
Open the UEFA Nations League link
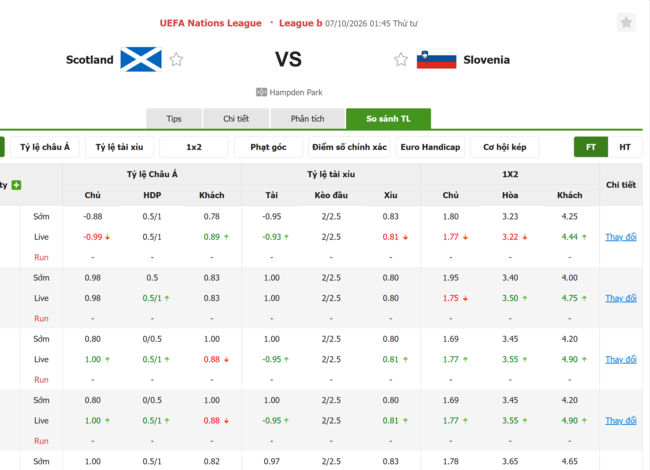211,23
